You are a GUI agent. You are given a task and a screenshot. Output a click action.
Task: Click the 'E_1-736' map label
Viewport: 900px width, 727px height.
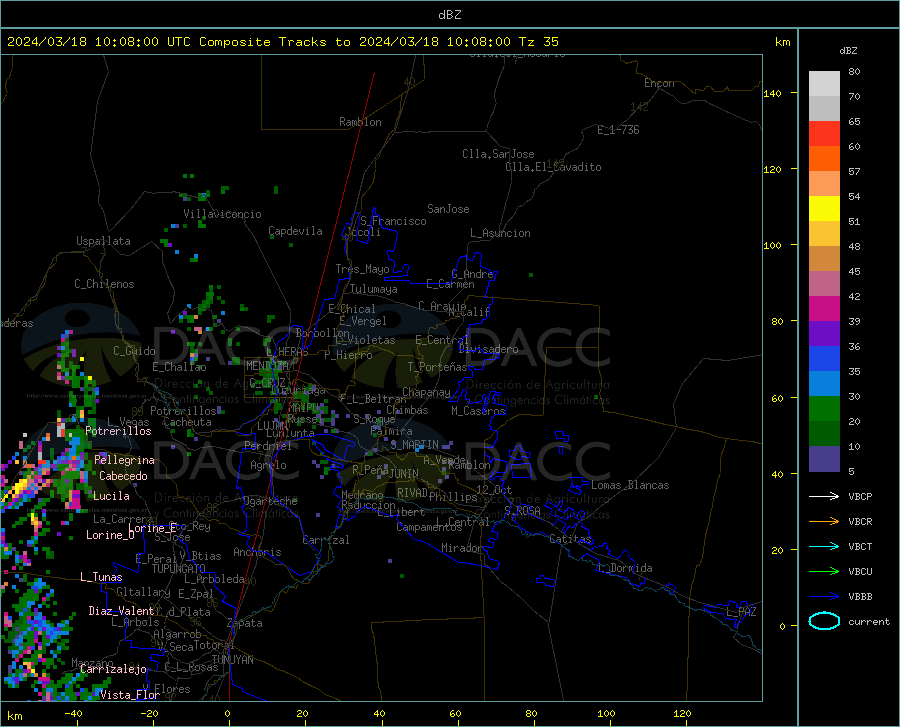(618, 130)
